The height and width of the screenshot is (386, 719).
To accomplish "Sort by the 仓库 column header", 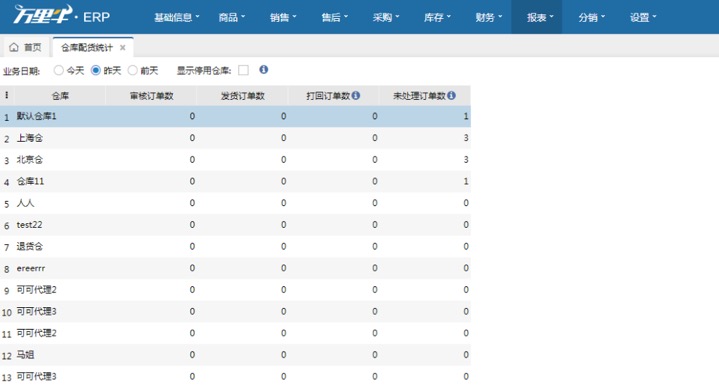I will coord(60,96).
